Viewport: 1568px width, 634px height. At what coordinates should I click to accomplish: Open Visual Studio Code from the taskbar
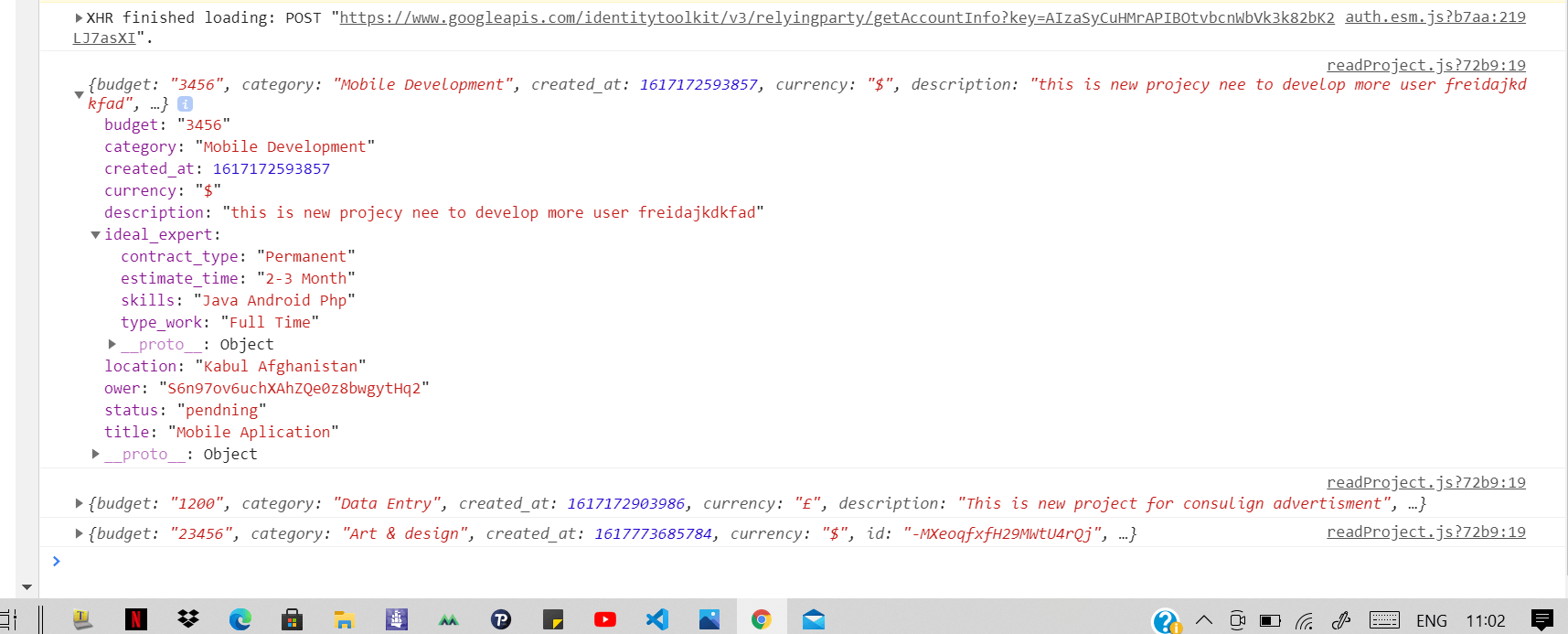[x=657, y=619]
